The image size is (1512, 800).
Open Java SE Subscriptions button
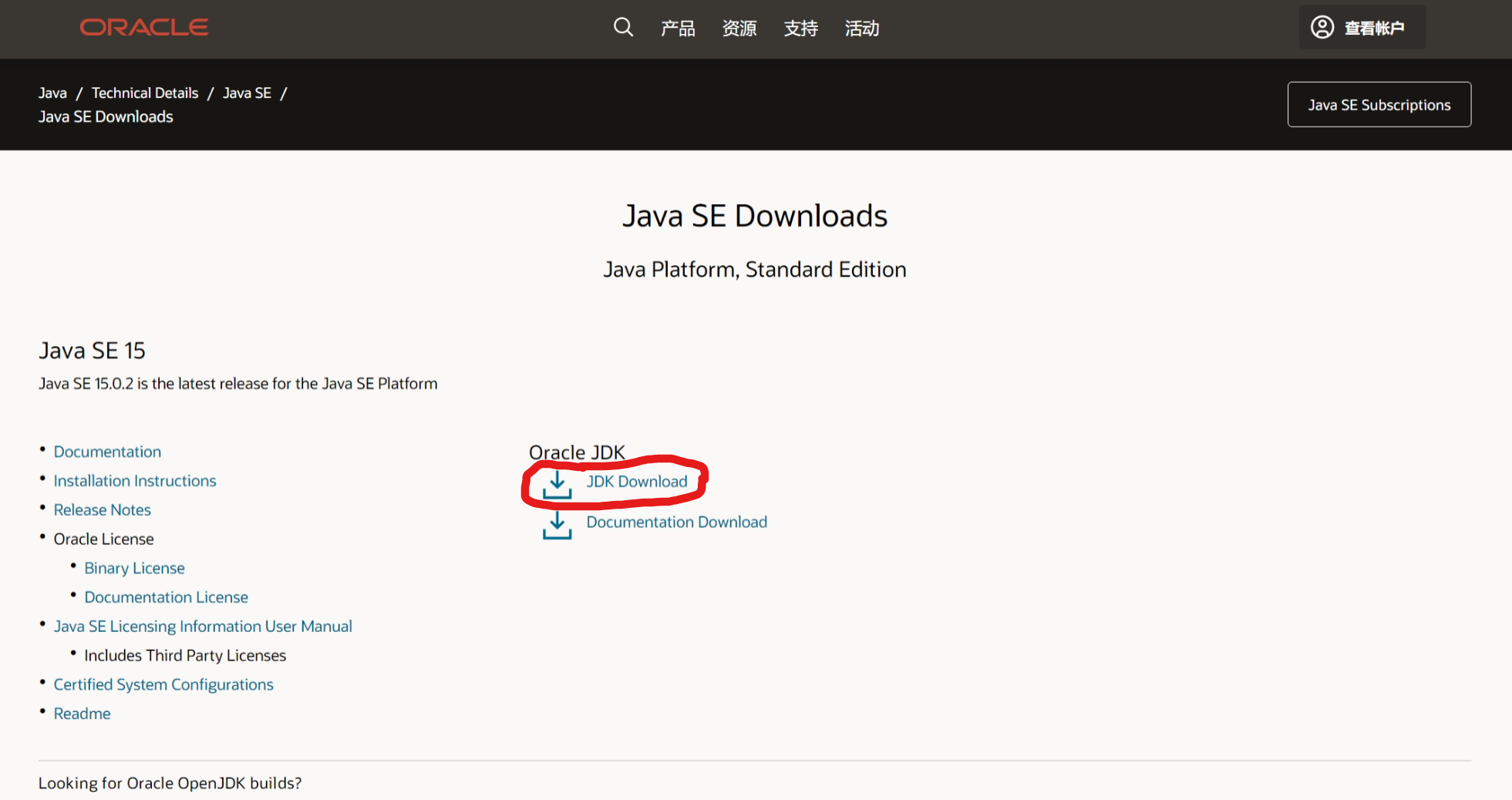click(1379, 105)
